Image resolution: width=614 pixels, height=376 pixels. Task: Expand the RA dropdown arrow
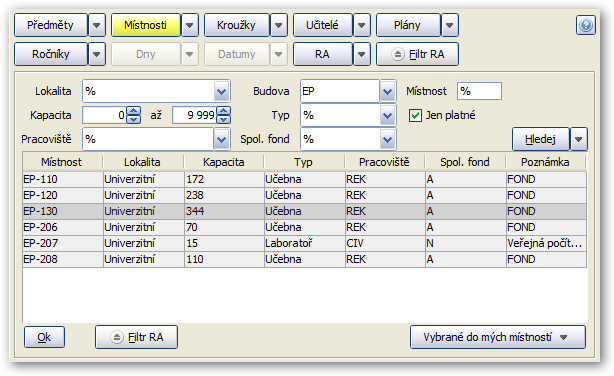point(362,54)
